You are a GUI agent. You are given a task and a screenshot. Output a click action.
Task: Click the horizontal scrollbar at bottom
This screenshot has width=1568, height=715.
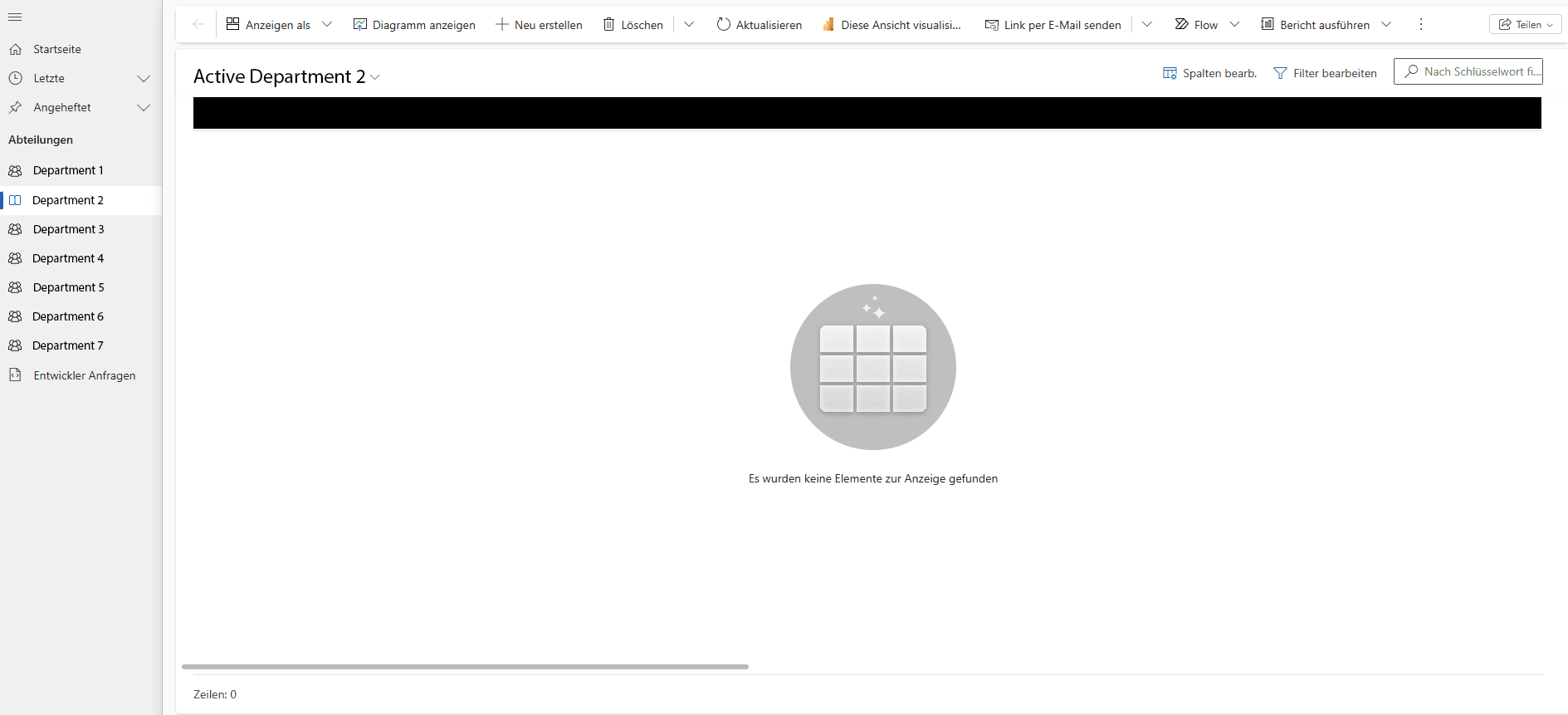pos(465,666)
